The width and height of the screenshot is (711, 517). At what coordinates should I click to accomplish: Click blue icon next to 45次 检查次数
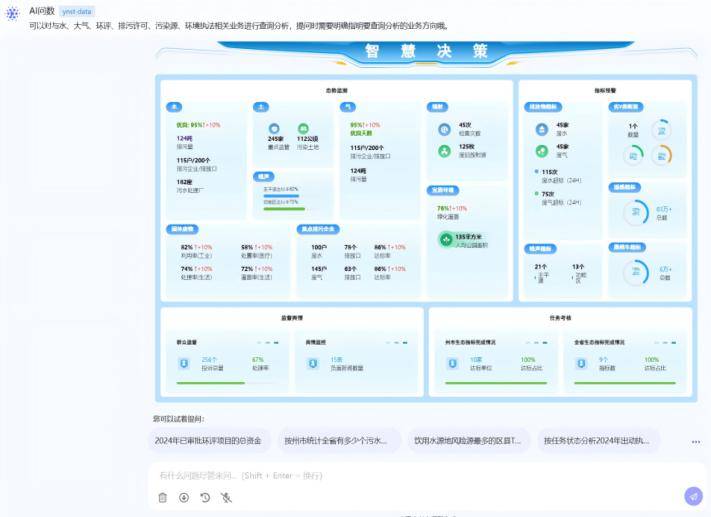(444, 130)
